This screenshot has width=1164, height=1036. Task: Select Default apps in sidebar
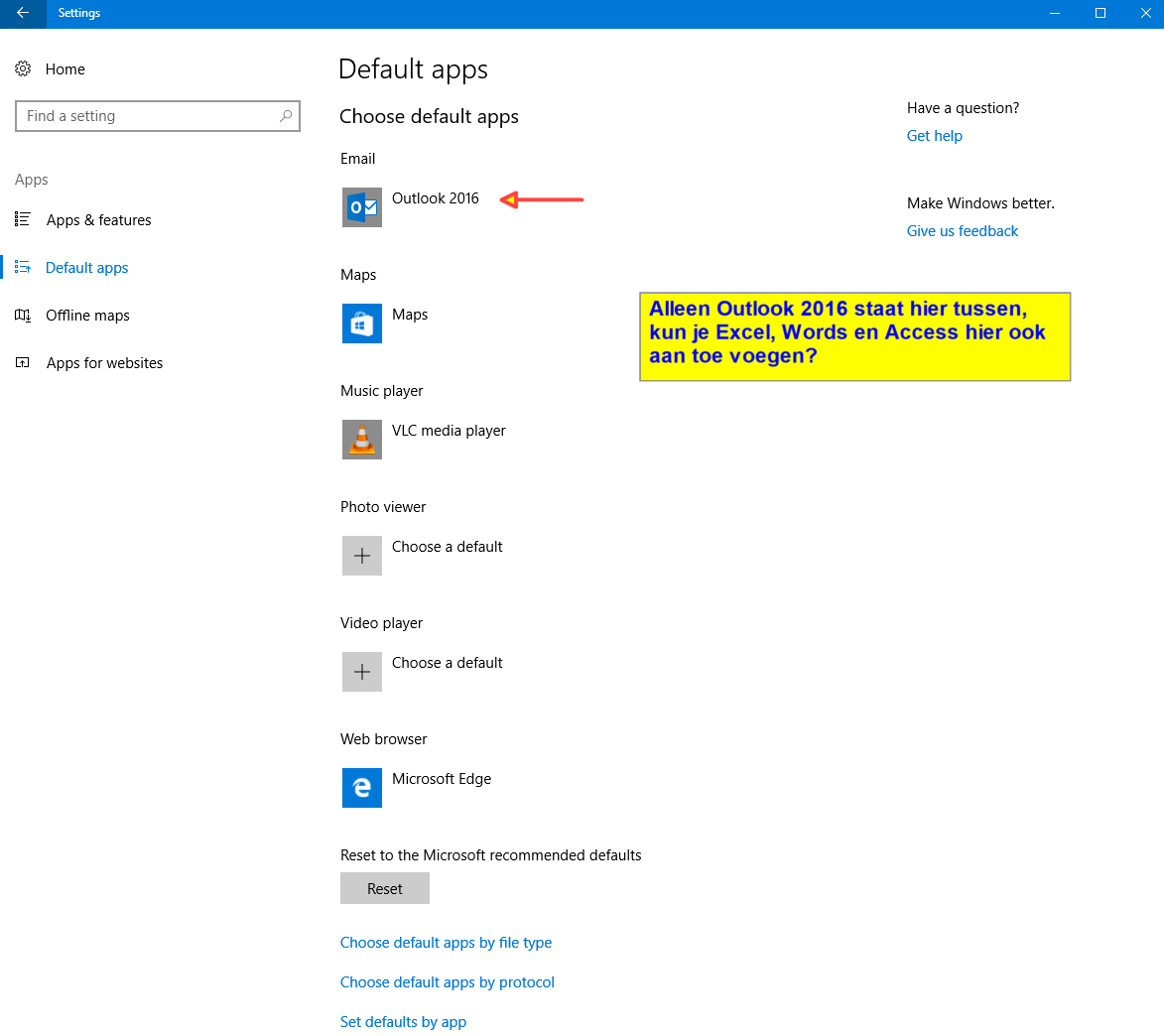[87, 268]
